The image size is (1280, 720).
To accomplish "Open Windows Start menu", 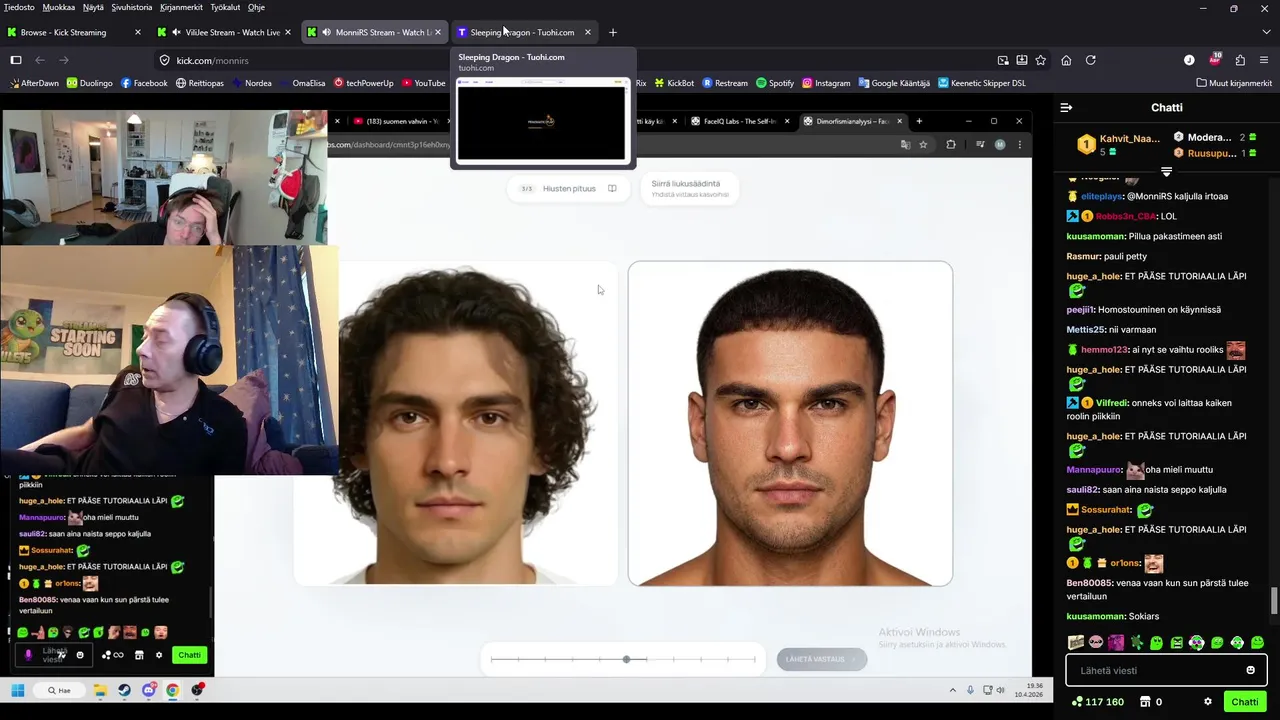I will tap(17, 690).
